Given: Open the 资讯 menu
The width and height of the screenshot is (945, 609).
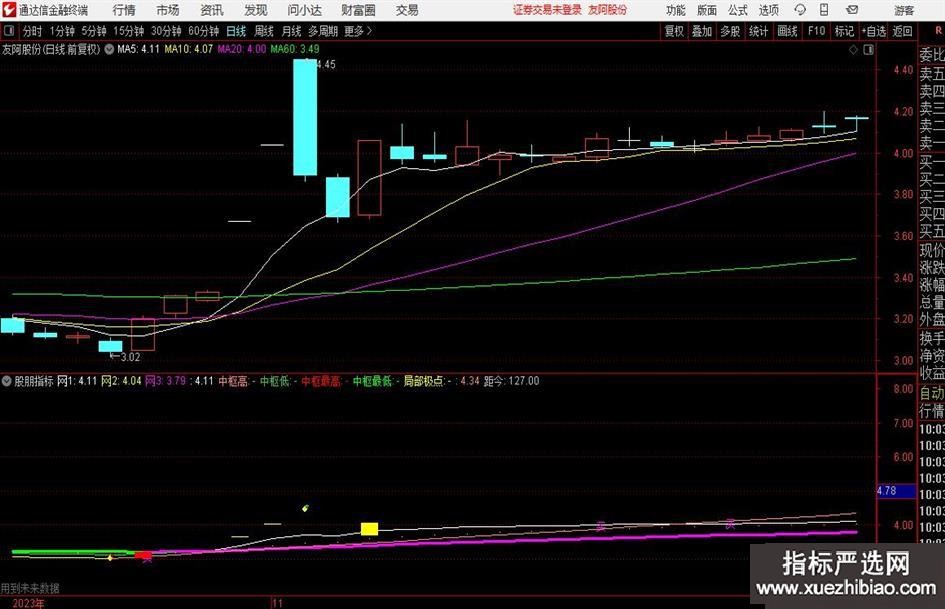Looking at the screenshot, I should [x=212, y=10].
